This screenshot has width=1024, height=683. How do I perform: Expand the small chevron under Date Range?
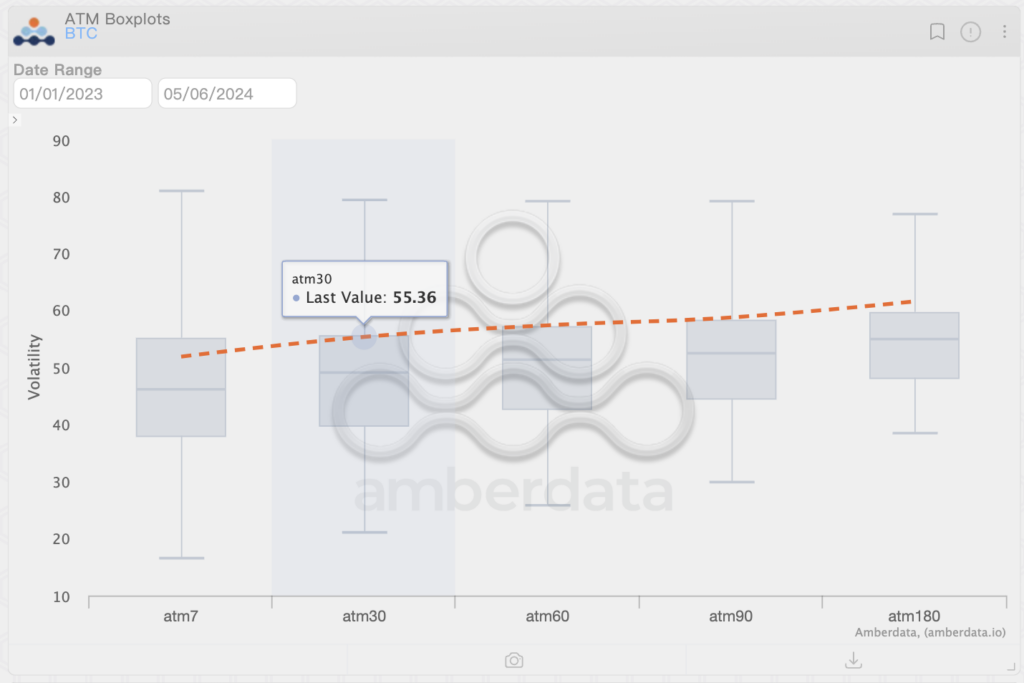coord(14,120)
